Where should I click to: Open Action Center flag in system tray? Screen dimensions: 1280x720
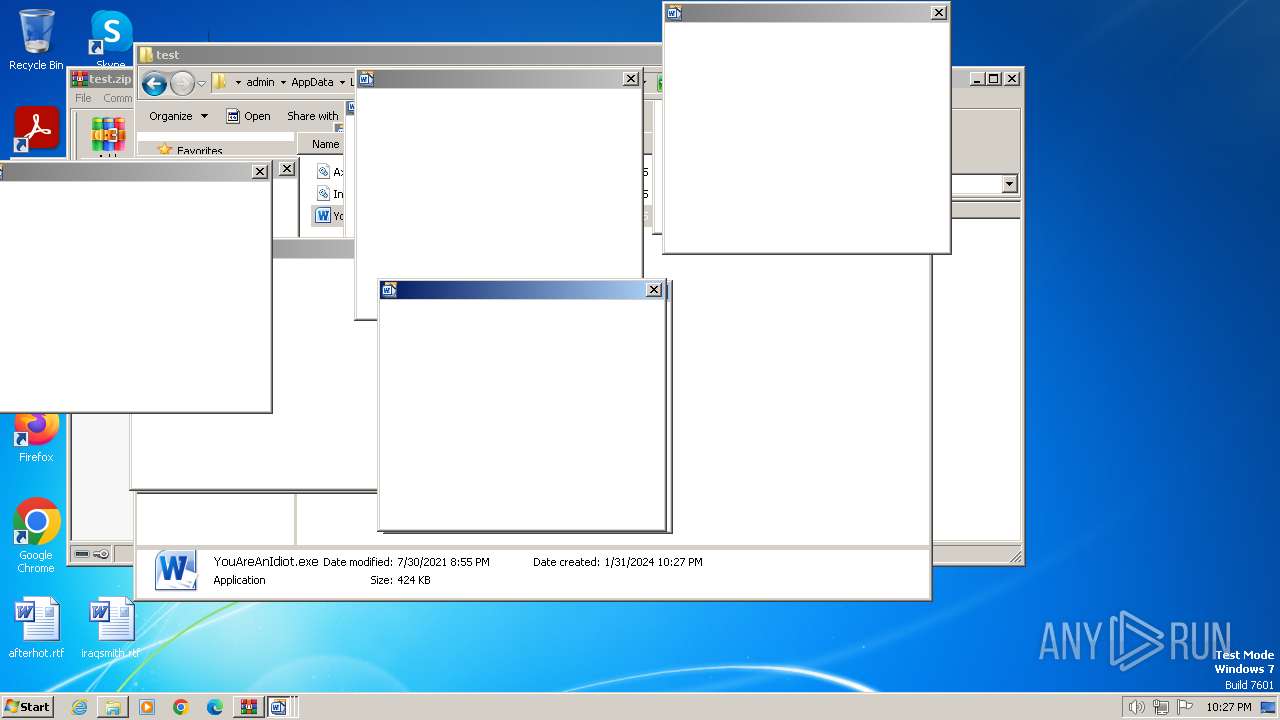coord(1184,707)
